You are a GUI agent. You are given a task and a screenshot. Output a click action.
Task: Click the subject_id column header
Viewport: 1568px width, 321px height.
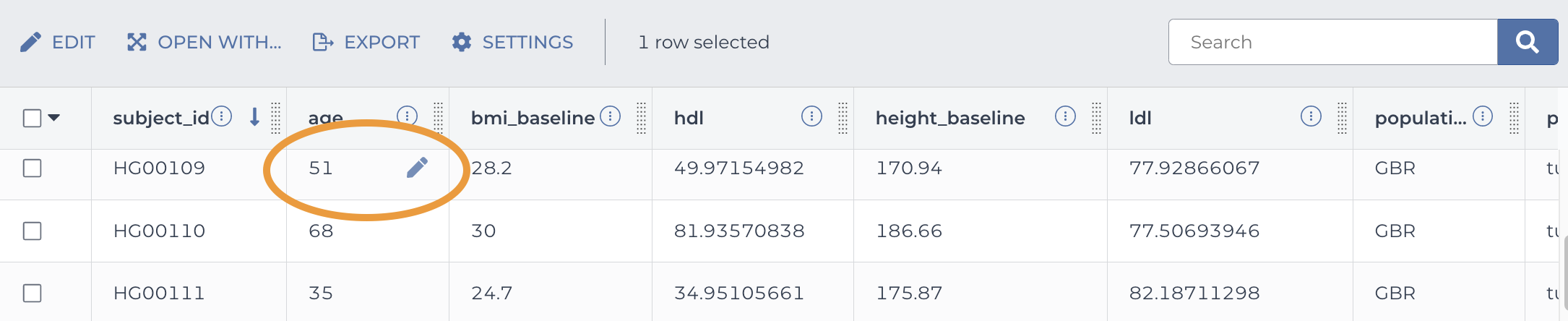(x=161, y=119)
